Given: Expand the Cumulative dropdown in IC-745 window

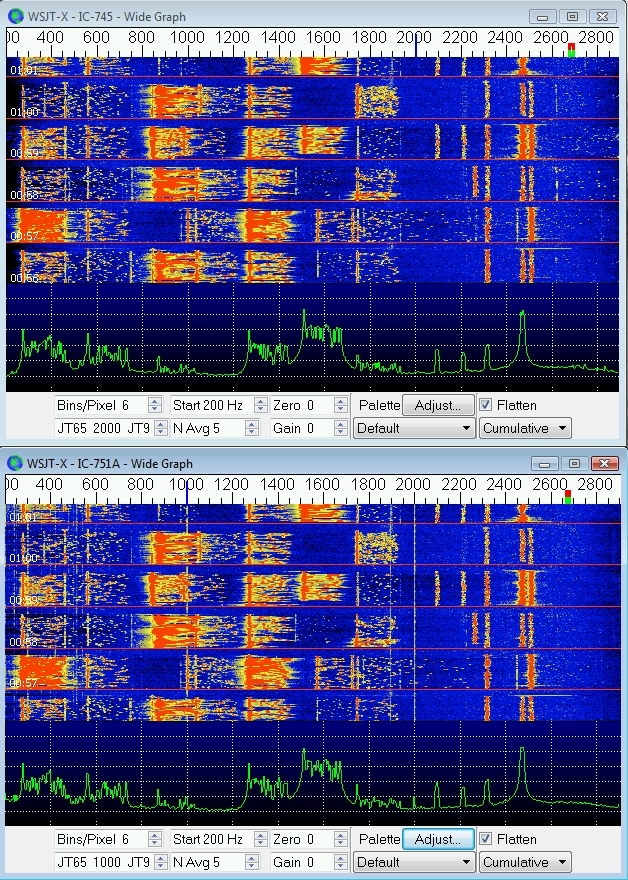Looking at the screenshot, I should [525, 428].
